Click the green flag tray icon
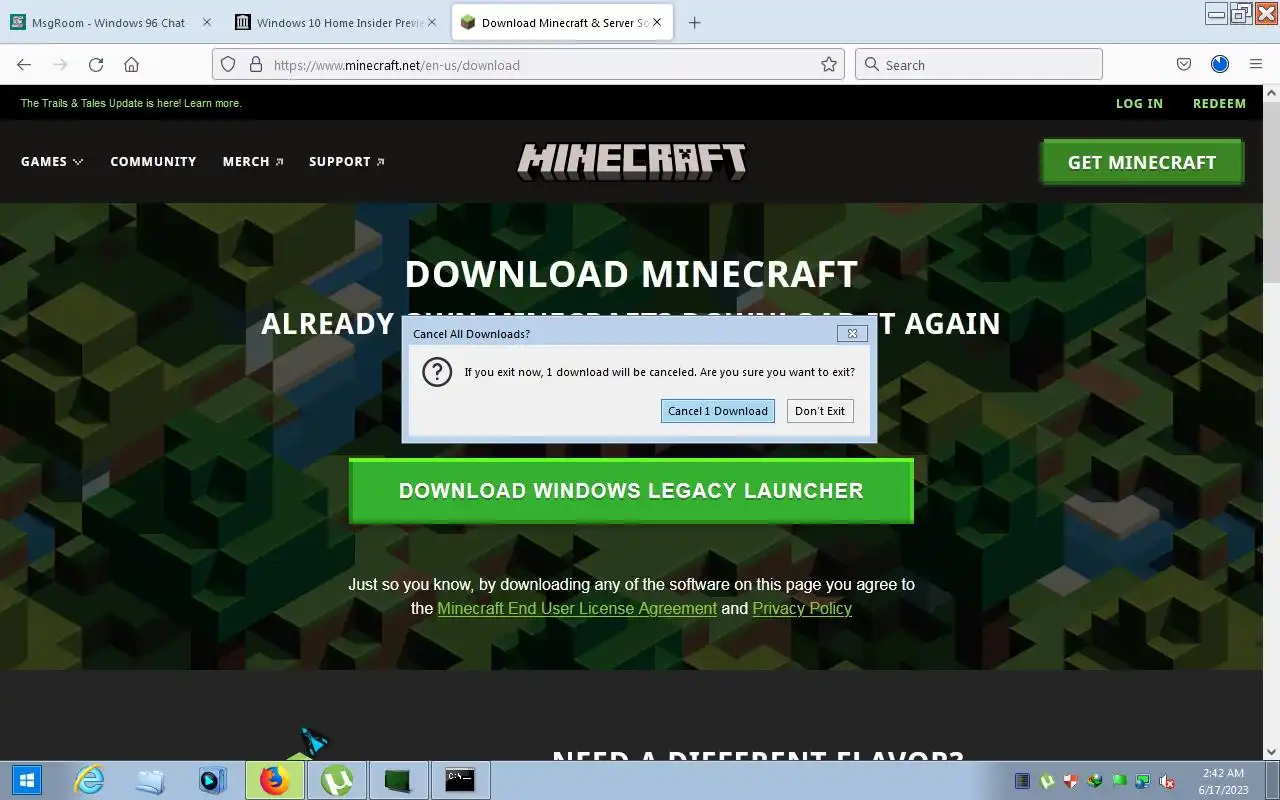 pos(1119,781)
